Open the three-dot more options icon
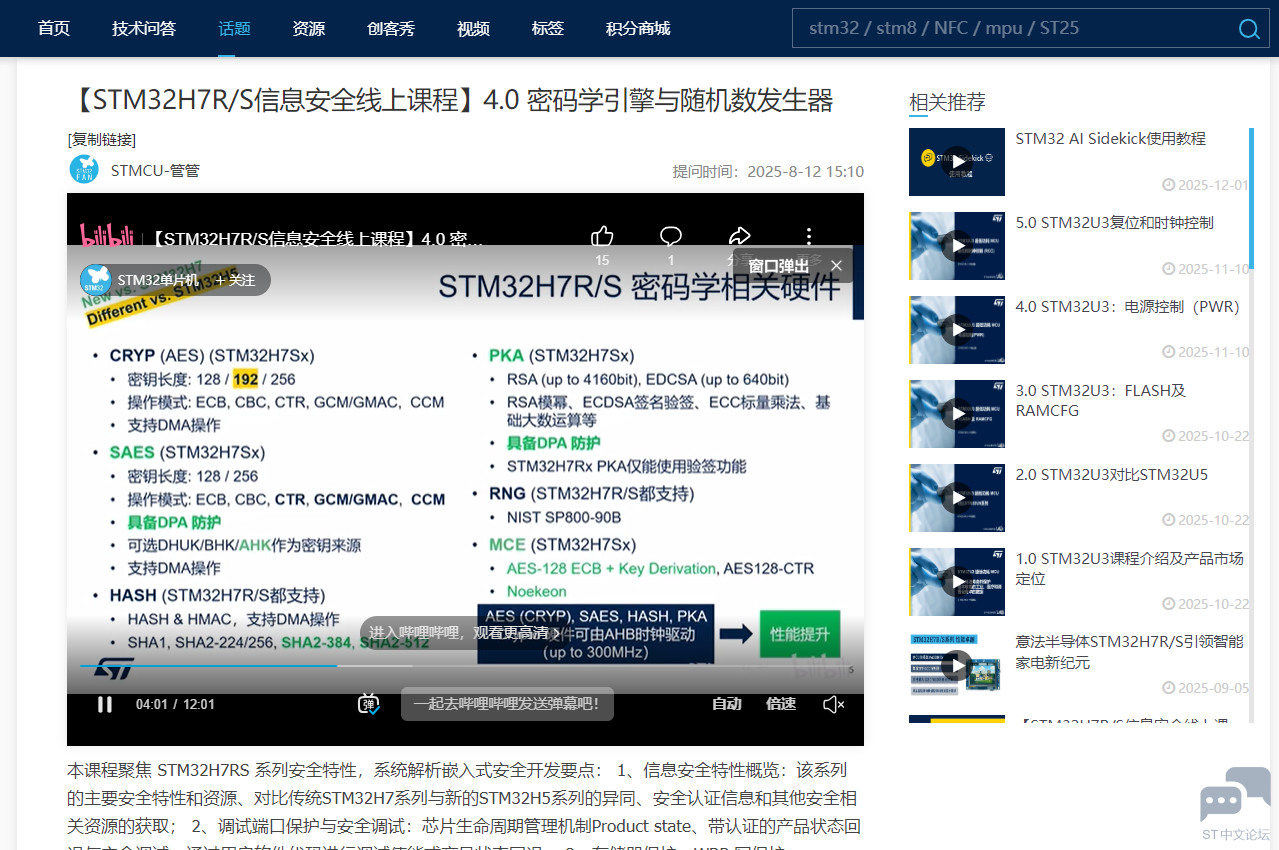1279x850 pixels. [x=809, y=237]
